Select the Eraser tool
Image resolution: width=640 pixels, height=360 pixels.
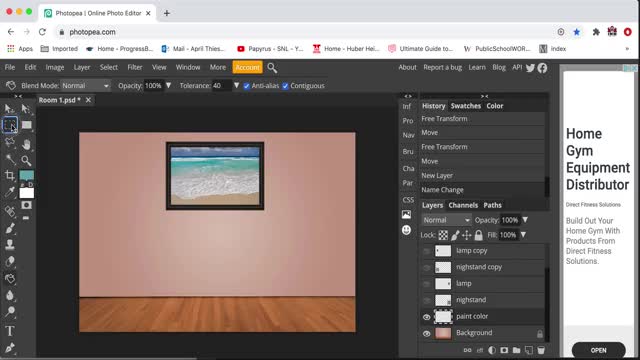click(10, 262)
